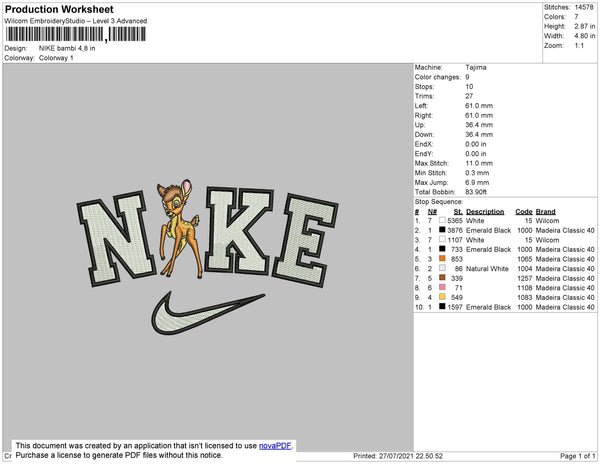
Task: Click the Machine value 'Tajima'
Action: 476,67
